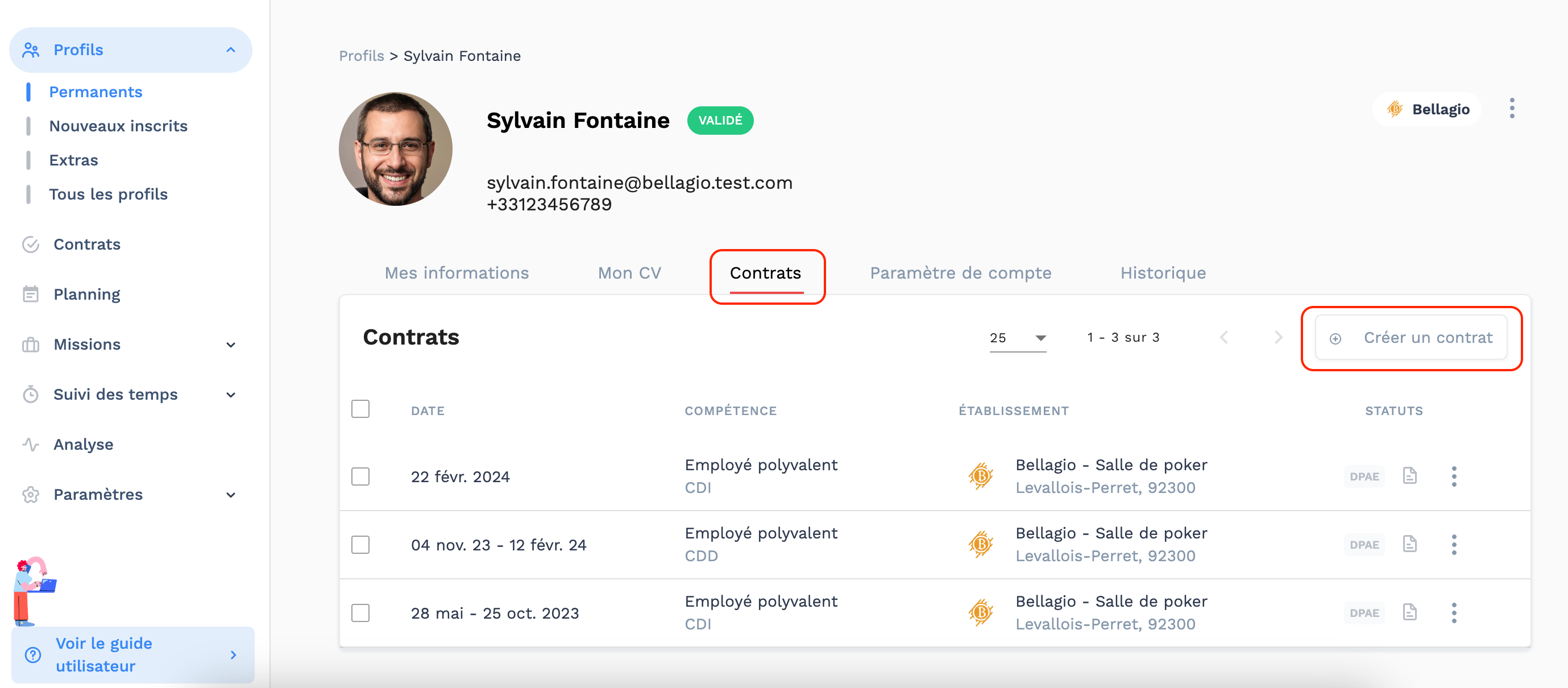Open document icon for 22 févr. 2024 contract

(x=1410, y=475)
